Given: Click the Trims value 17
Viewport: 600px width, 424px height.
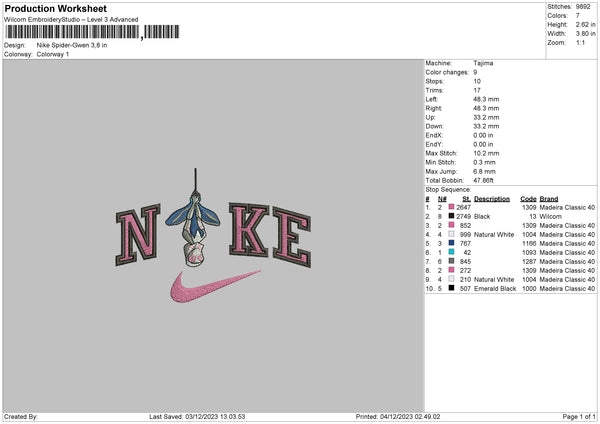Looking at the screenshot, I should pos(477,90).
